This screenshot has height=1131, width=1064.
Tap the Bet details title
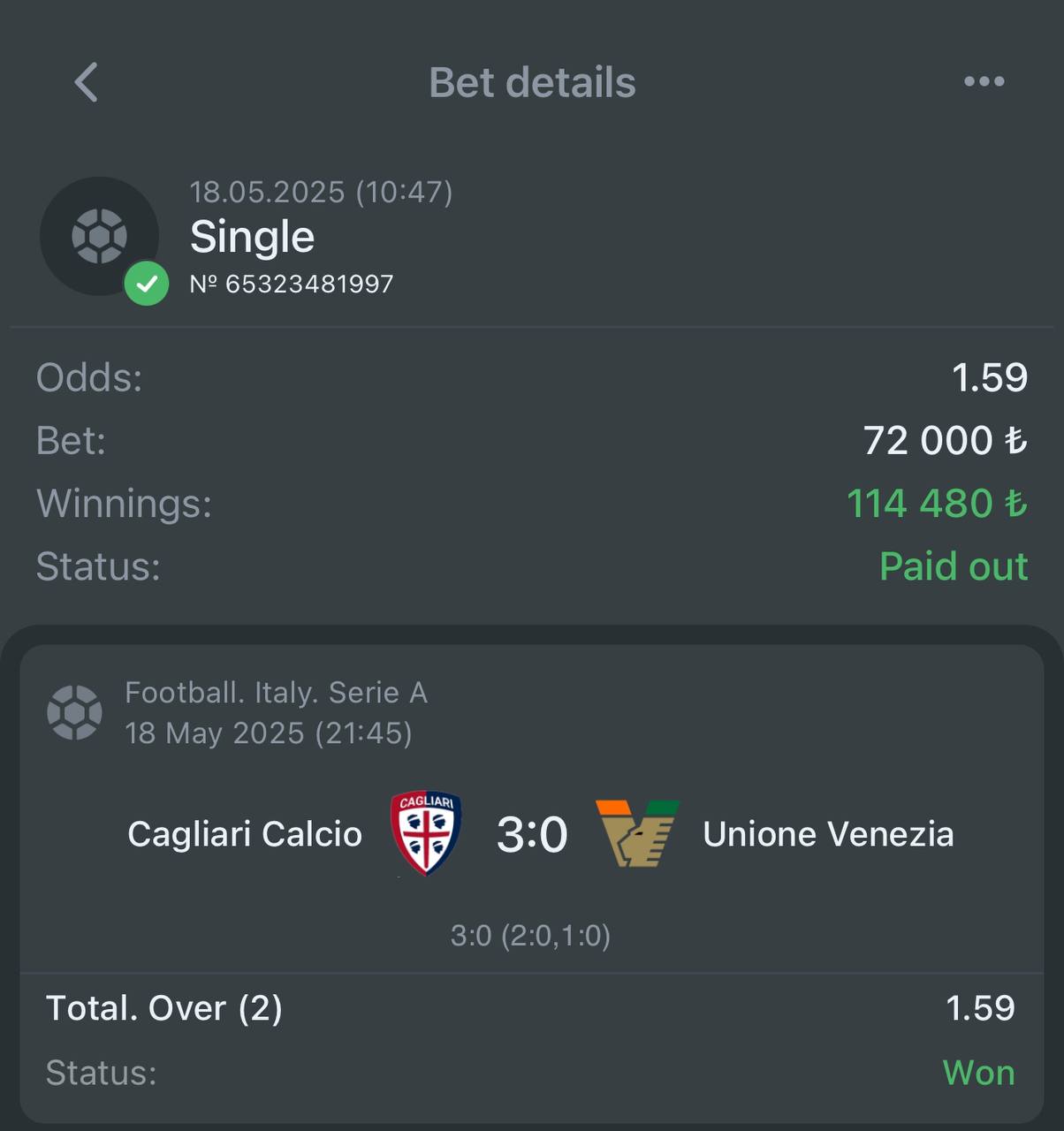tap(532, 82)
